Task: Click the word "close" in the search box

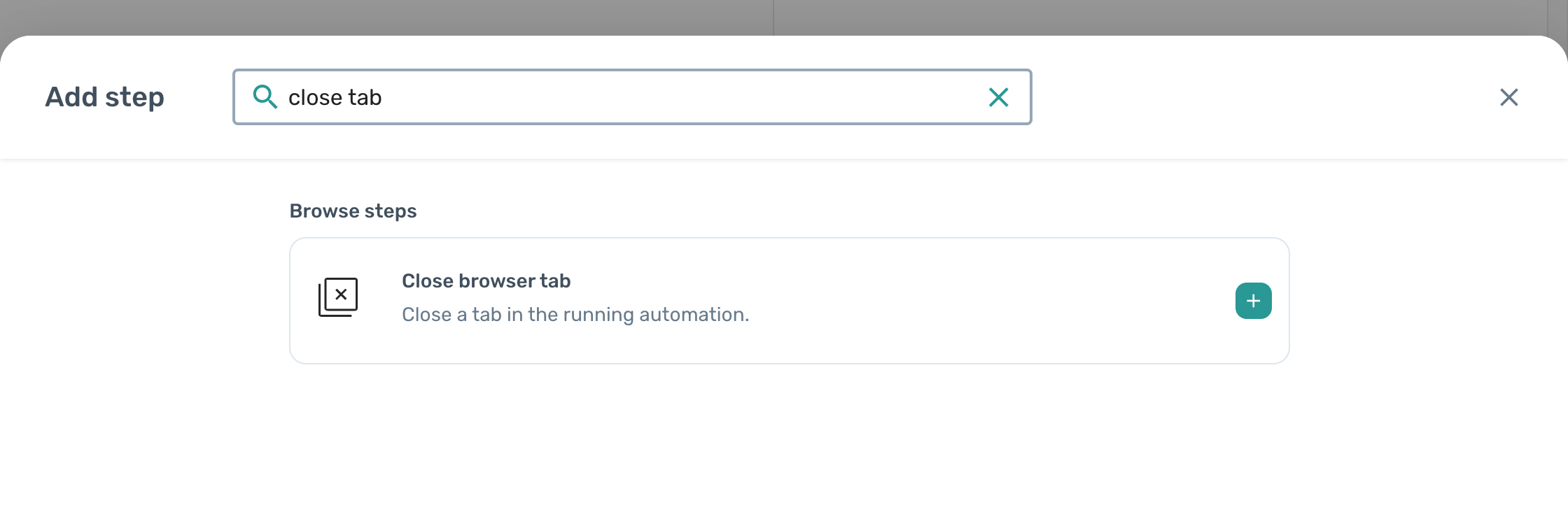Action: point(315,97)
